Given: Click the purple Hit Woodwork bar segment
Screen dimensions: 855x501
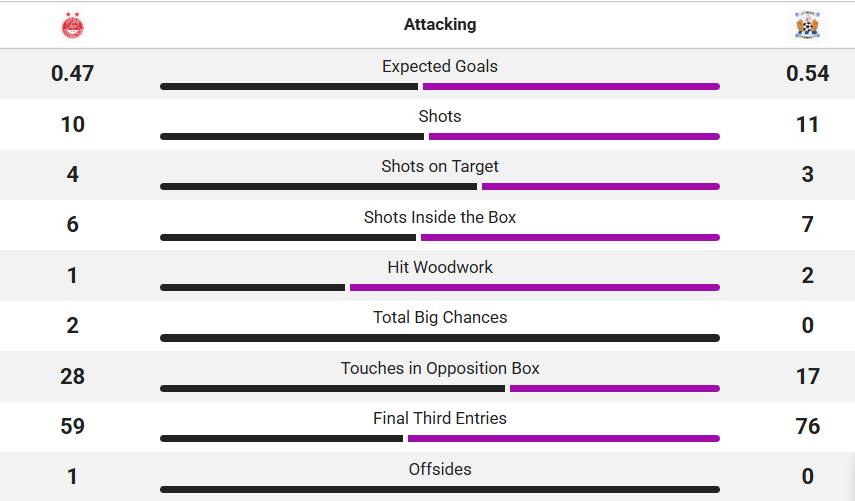Looking at the screenshot, I should tap(534, 288).
